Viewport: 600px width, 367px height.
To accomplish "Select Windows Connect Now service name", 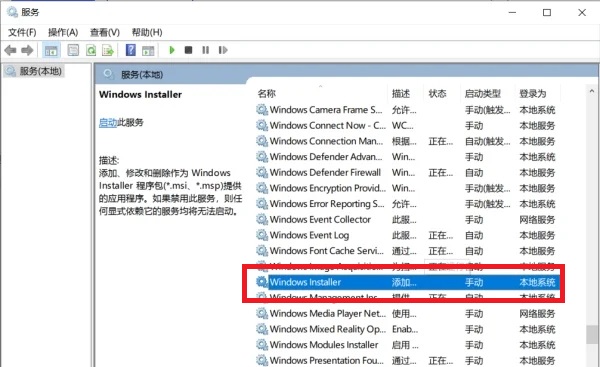I will pos(328,126).
